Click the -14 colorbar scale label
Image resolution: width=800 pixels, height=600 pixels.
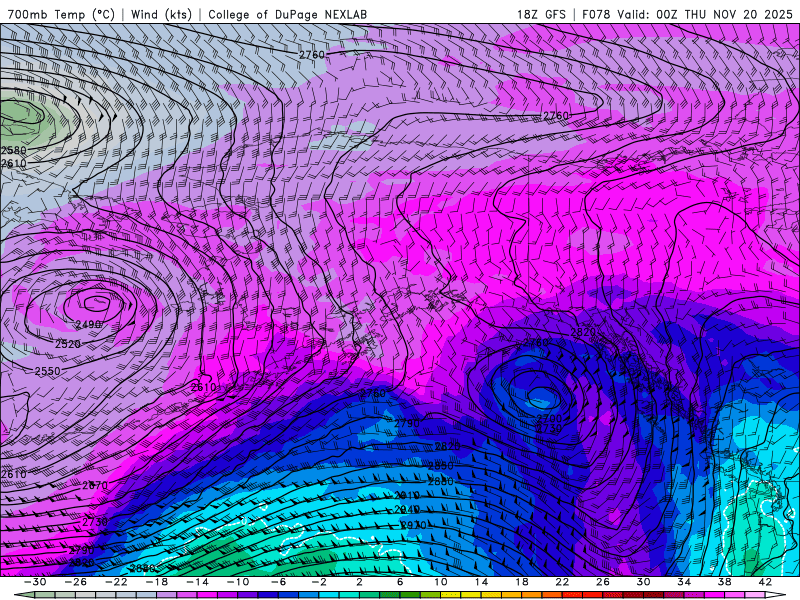[x=197, y=582]
